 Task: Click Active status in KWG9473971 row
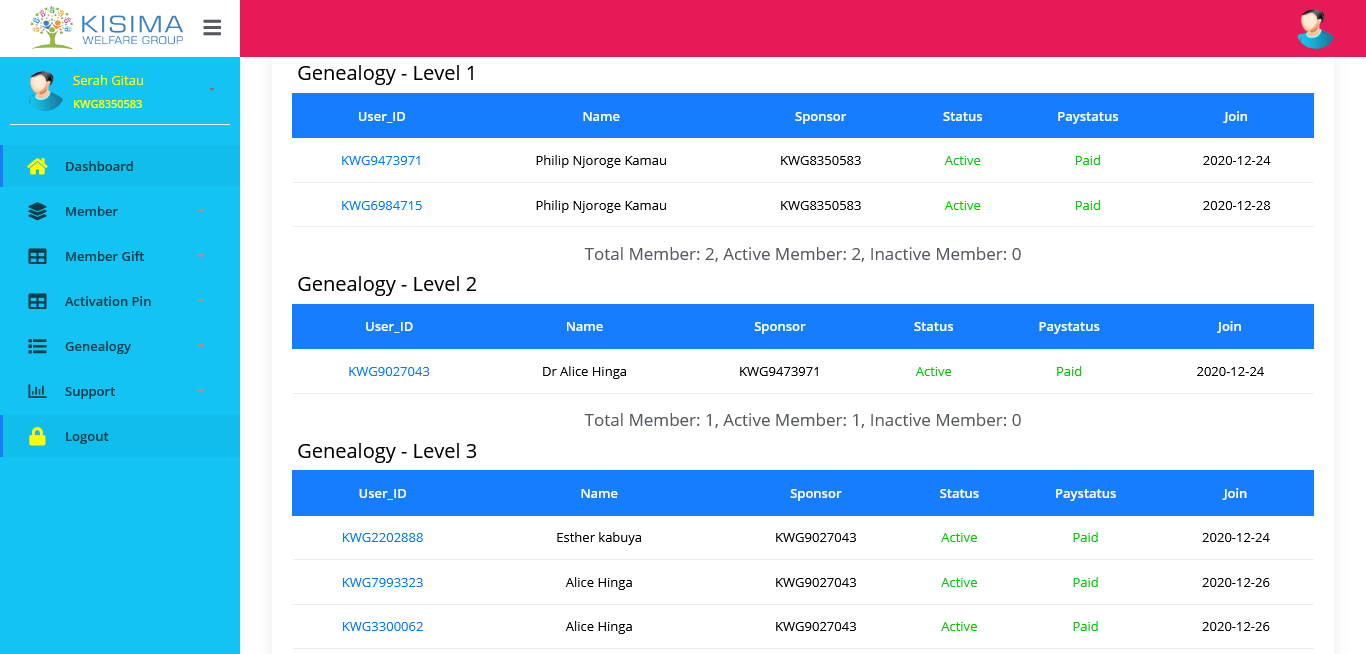(x=962, y=160)
